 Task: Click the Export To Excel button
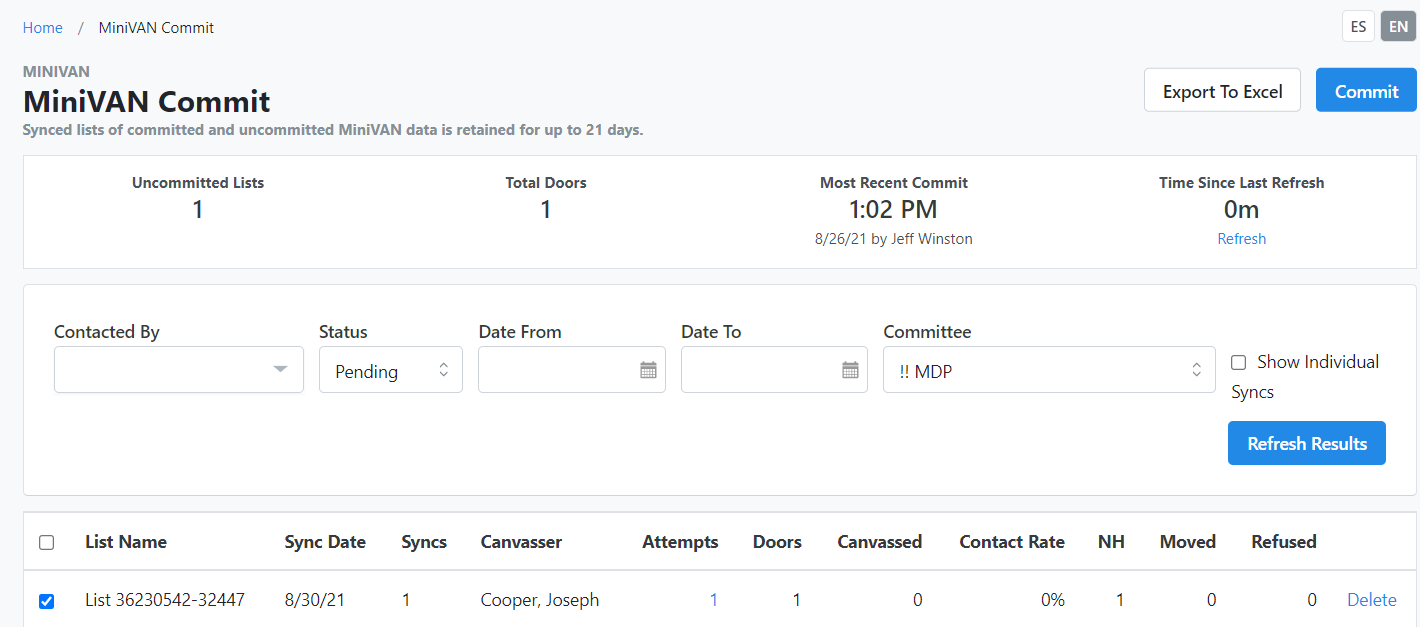pyautogui.click(x=1222, y=91)
